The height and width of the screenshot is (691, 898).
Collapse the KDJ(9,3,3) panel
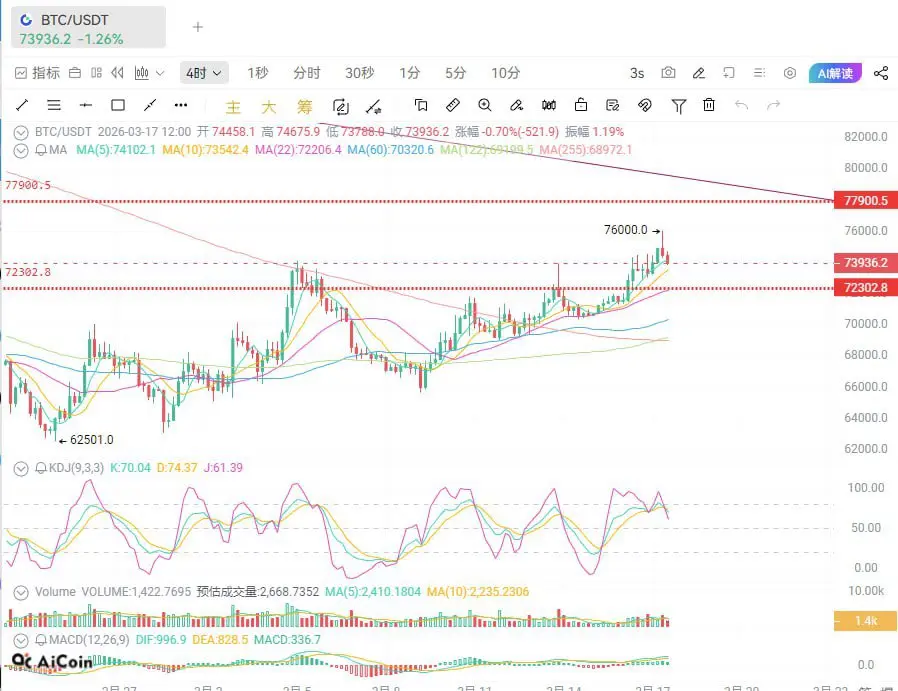coord(21,469)
